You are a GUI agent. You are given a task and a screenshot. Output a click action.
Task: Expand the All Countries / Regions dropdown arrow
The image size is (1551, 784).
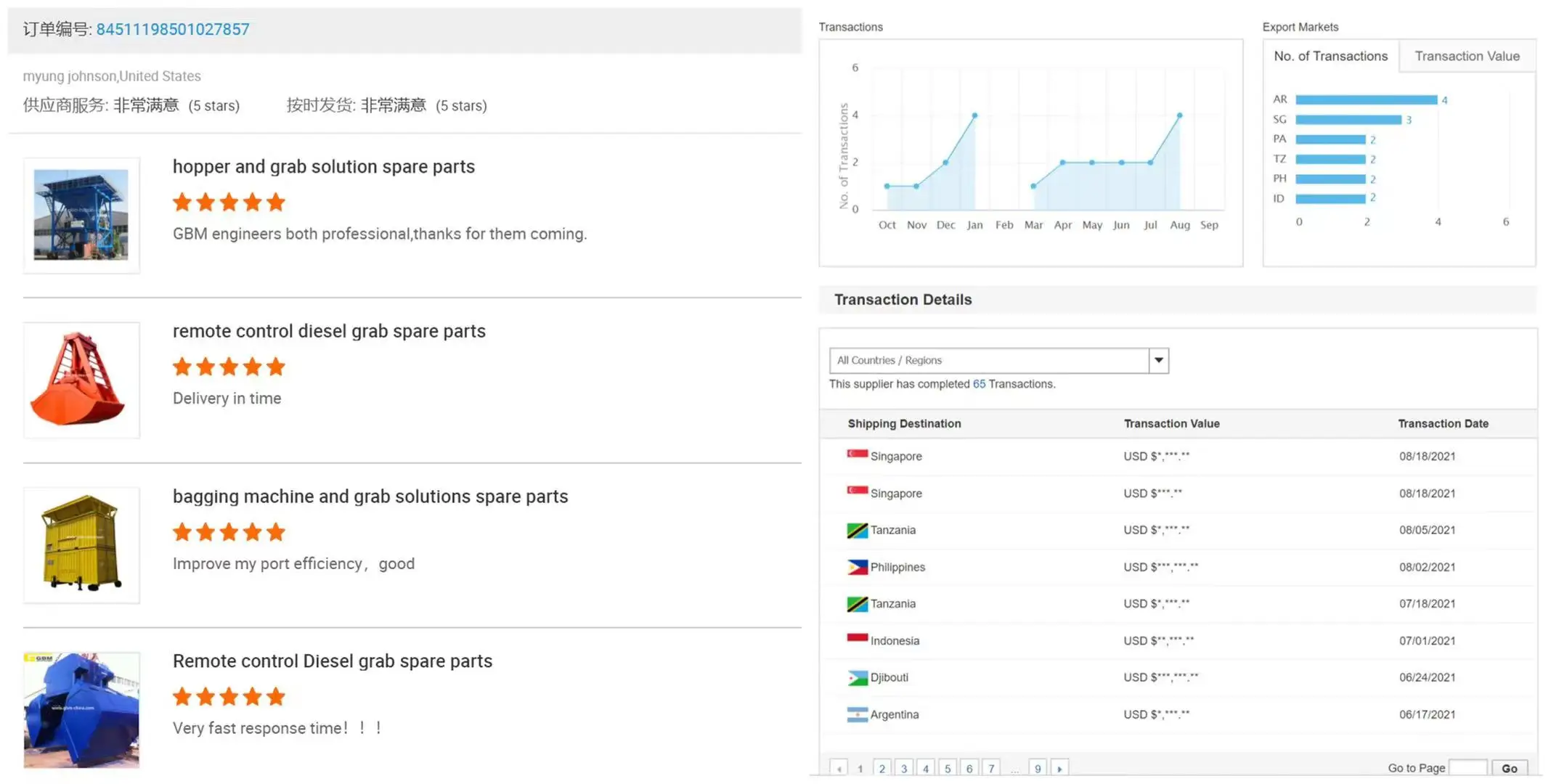(1159, 360)
